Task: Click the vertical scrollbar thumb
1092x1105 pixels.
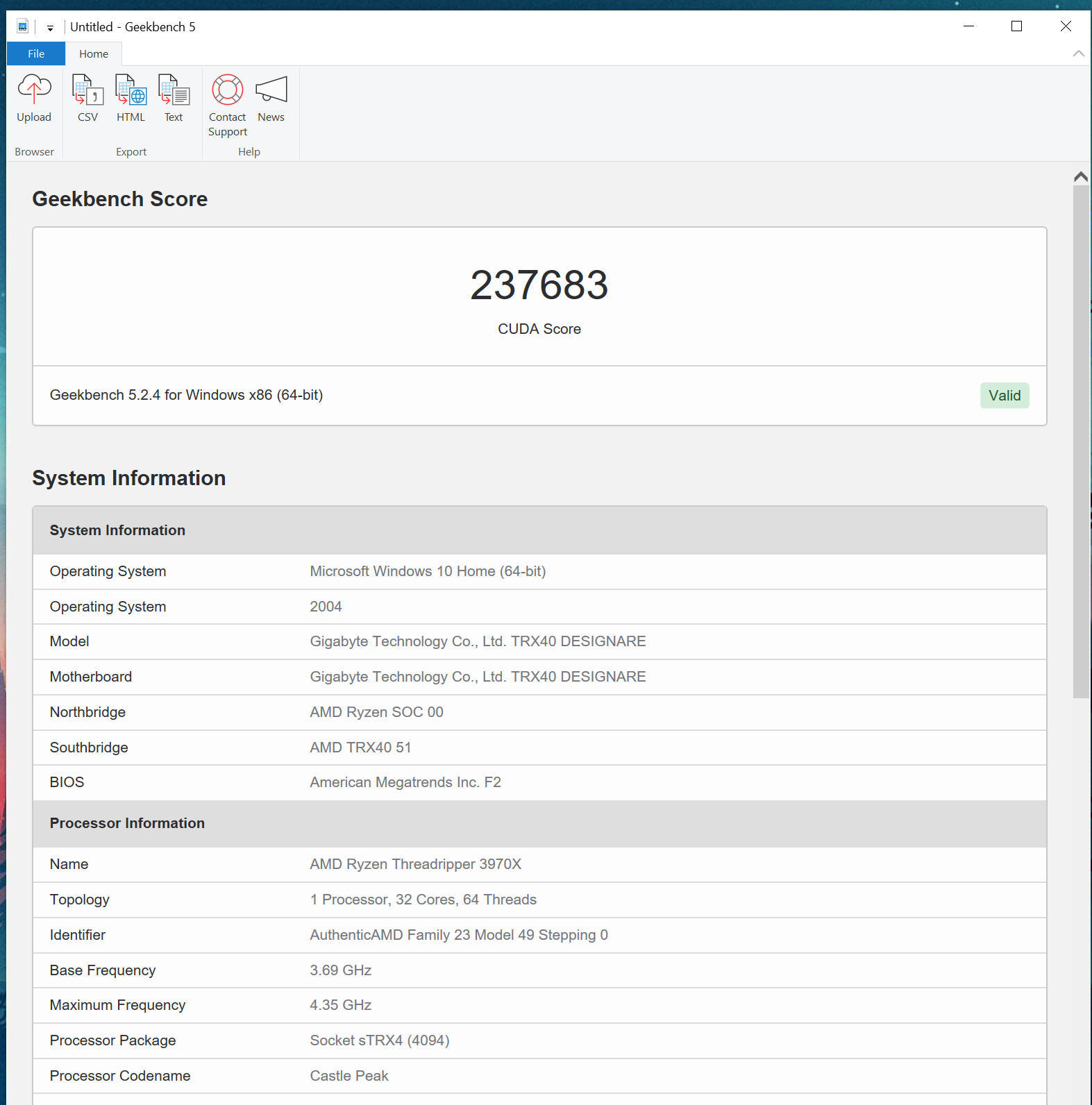Action: (x=1081, y=441)
